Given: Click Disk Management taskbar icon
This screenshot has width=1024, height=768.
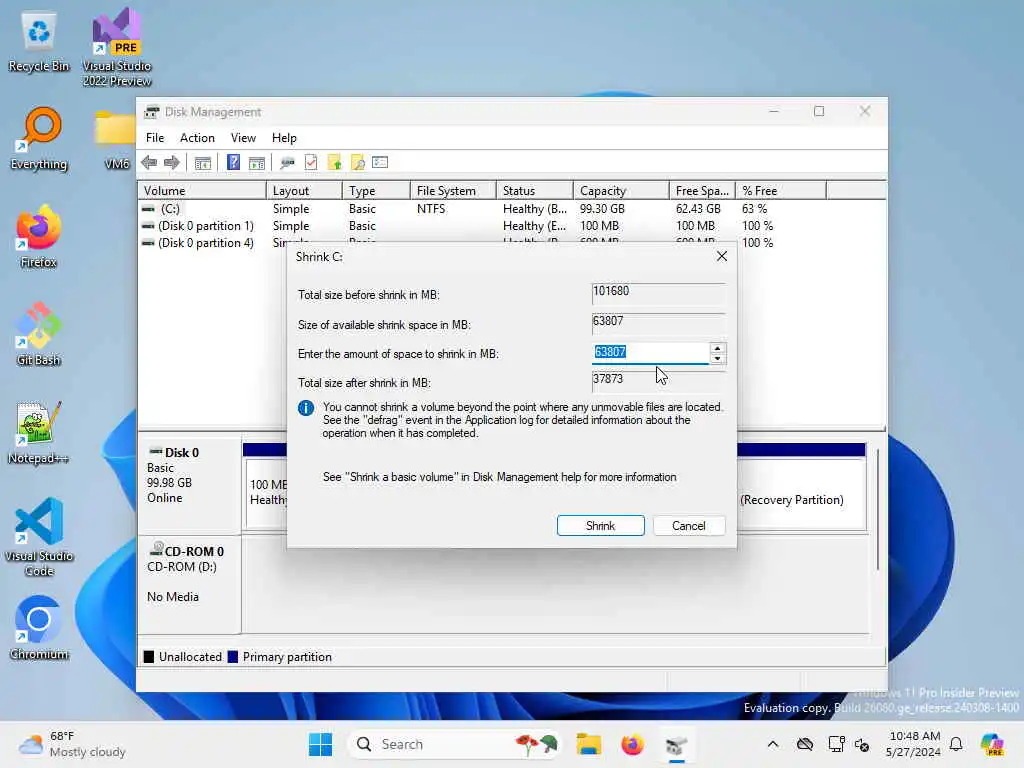Looking at the screenshot, I should tap(677, 744).
